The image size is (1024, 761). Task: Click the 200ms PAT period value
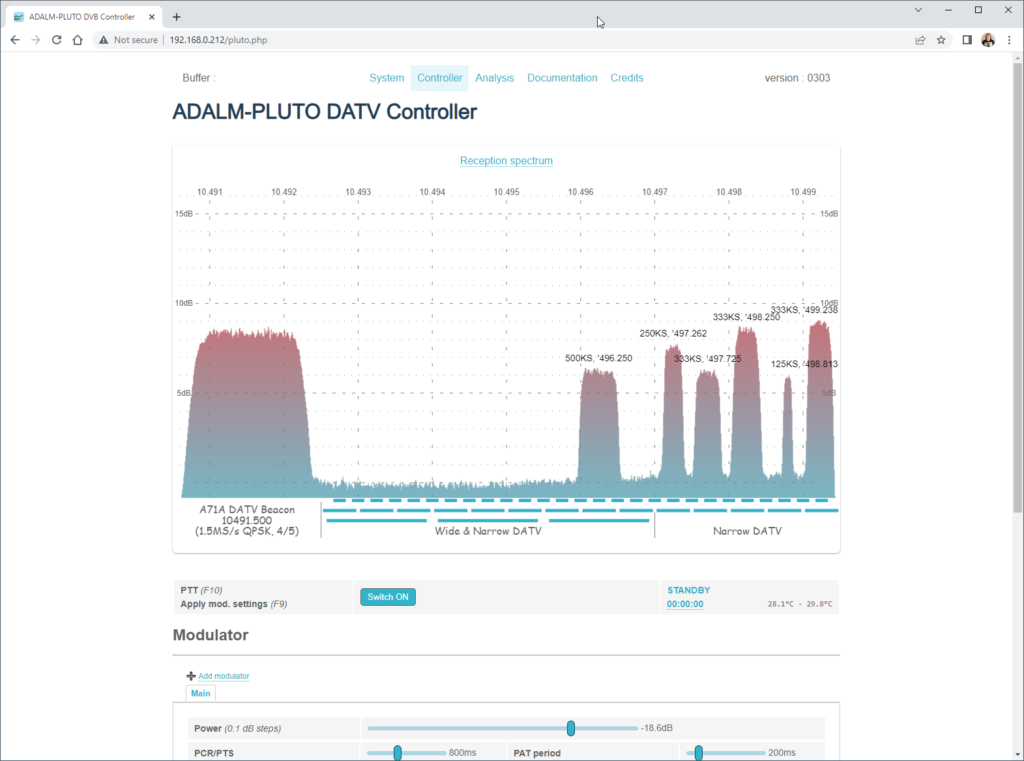(782, 753)
